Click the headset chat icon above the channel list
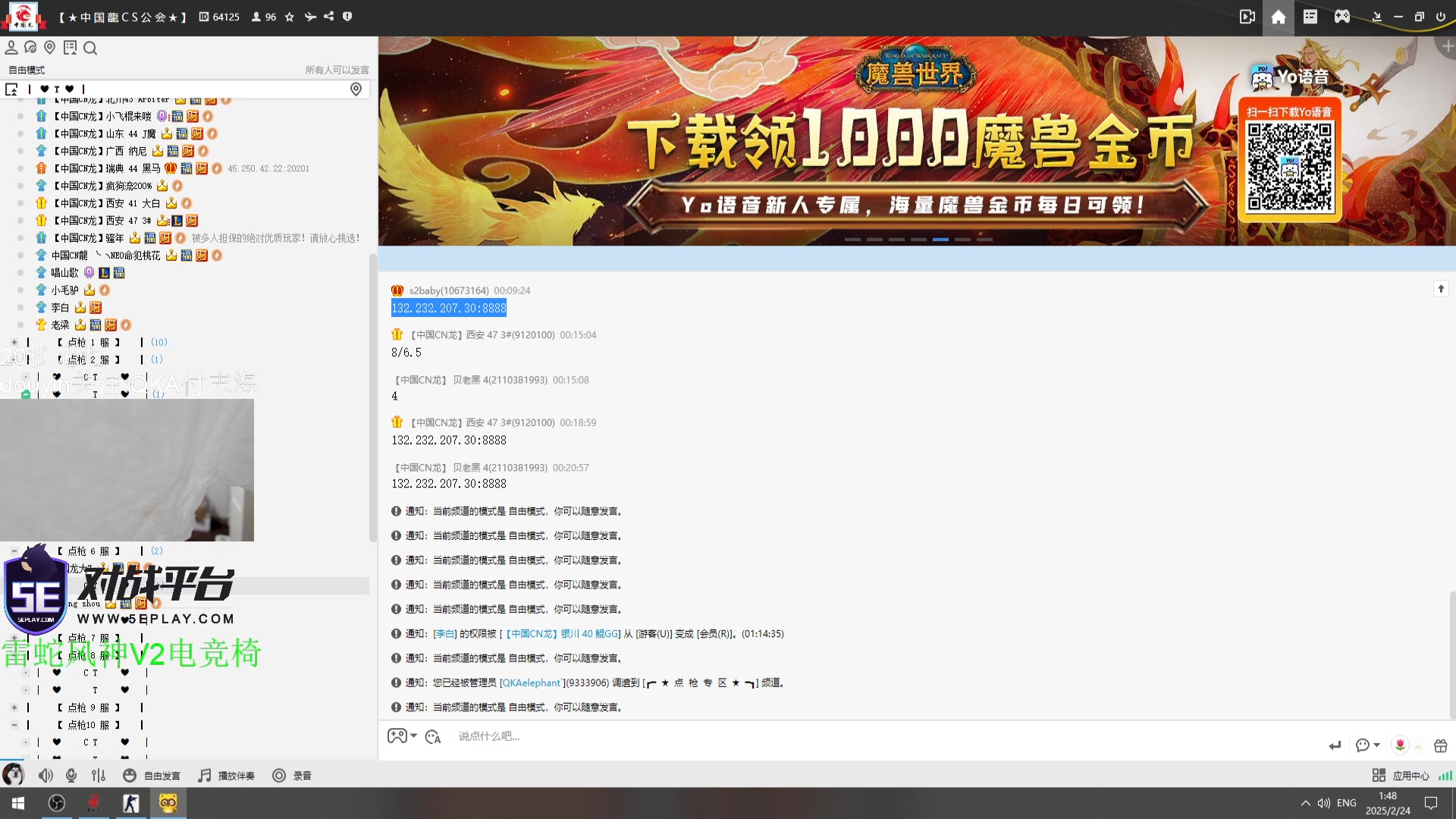Image resolution: width=1456 pixels, height=819 pixels. click(x=30, y=48)
